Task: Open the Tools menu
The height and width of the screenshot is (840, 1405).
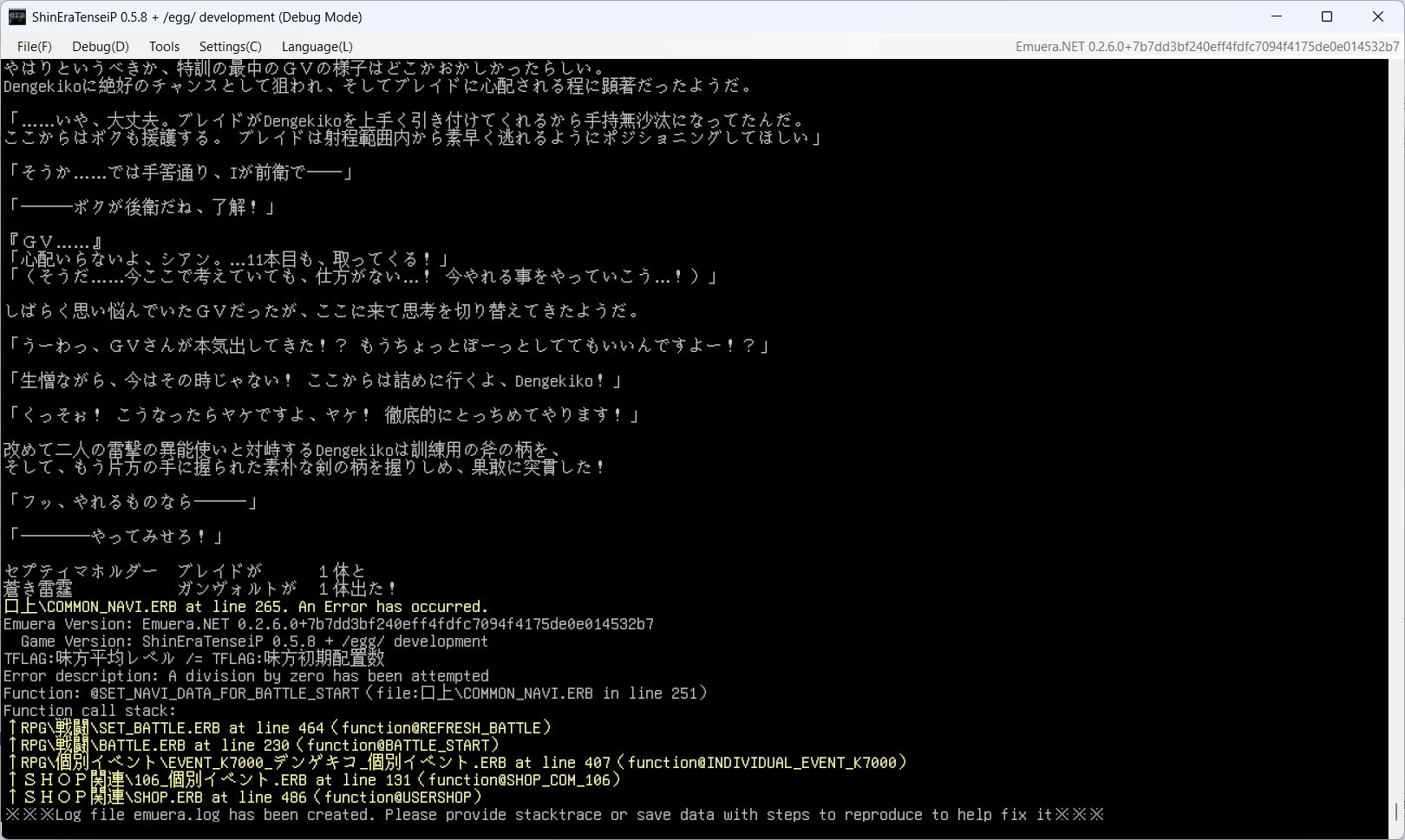Action: pos(164,47)
